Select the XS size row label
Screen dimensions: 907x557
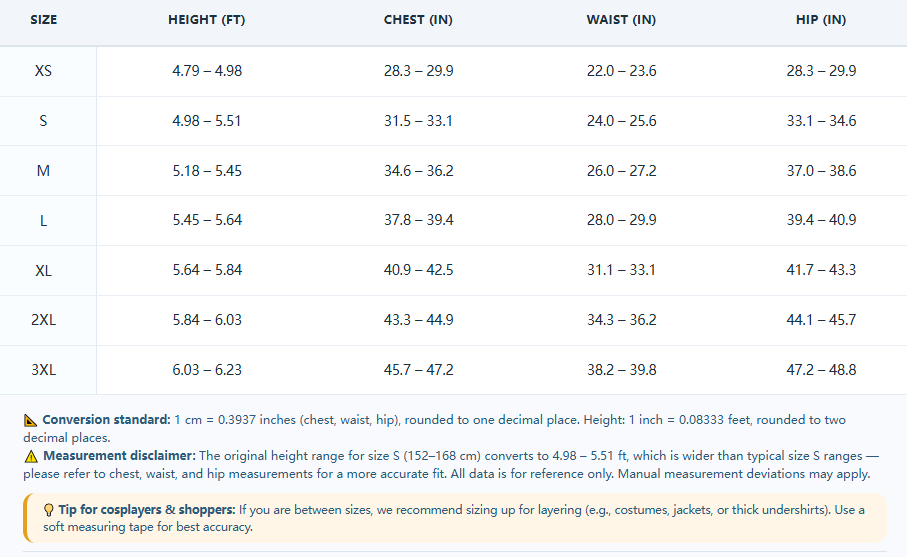coord(43,71)
